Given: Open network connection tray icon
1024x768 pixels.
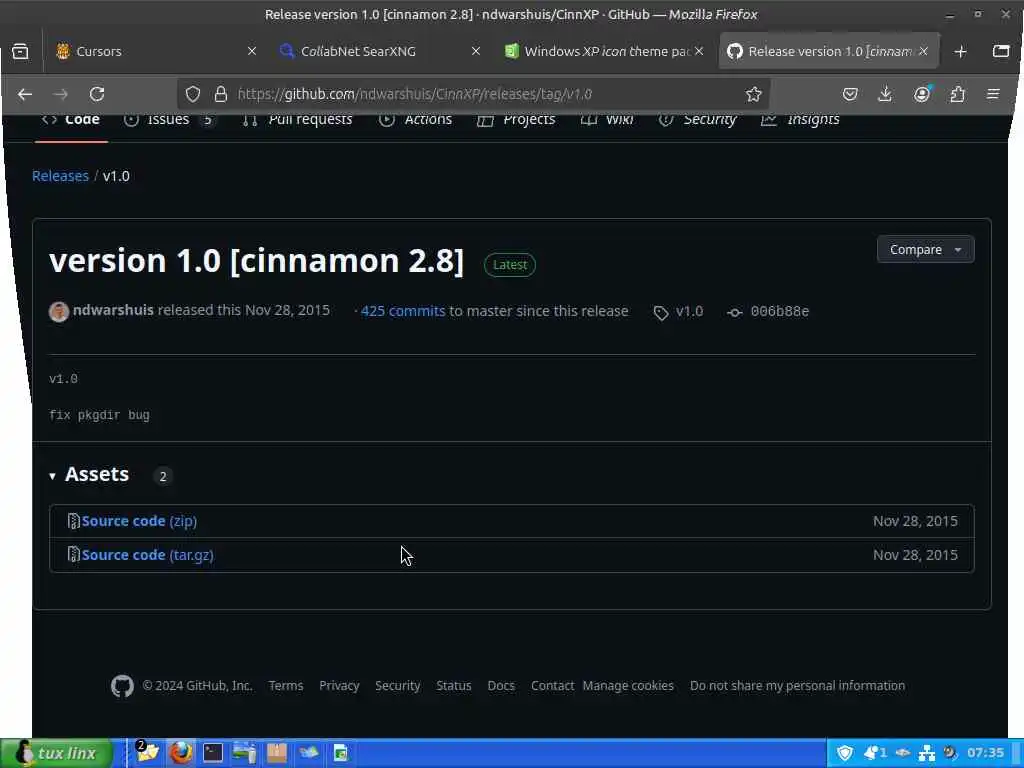Looking at the screenshot, I should tap(927, 754).
